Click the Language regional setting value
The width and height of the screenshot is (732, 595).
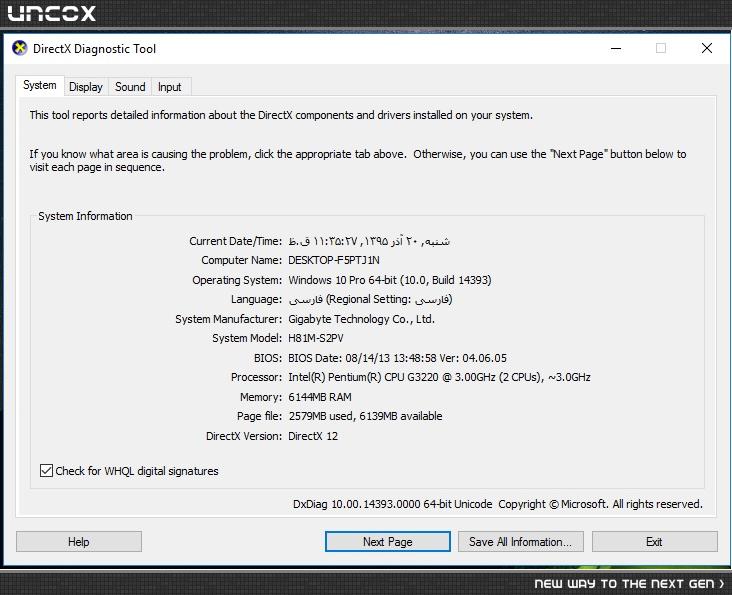pos(370,300)
